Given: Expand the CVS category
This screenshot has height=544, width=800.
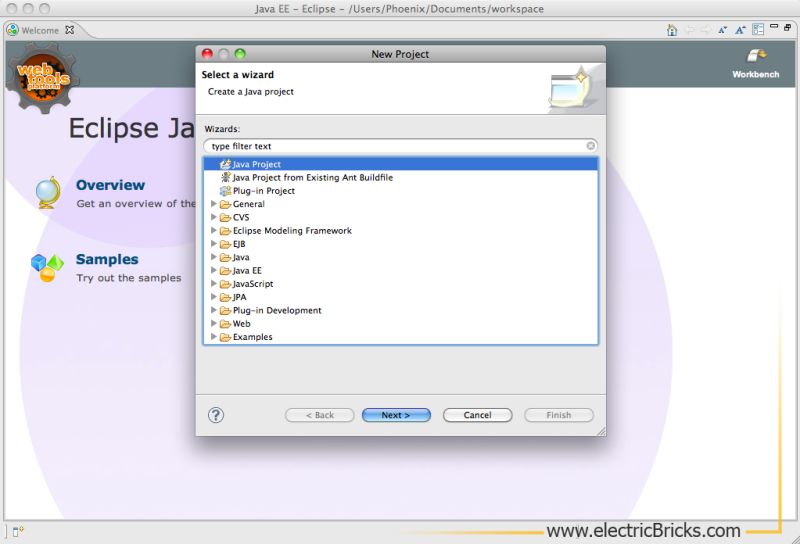Looking at the screenshot, I should tap(214, 217).
